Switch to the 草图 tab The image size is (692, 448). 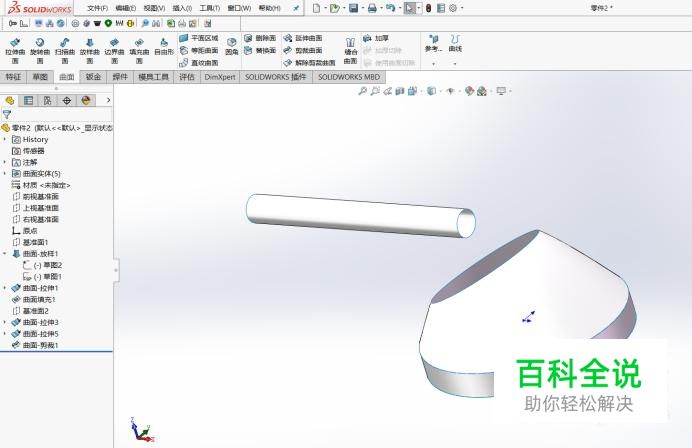(x=40, y=77)
